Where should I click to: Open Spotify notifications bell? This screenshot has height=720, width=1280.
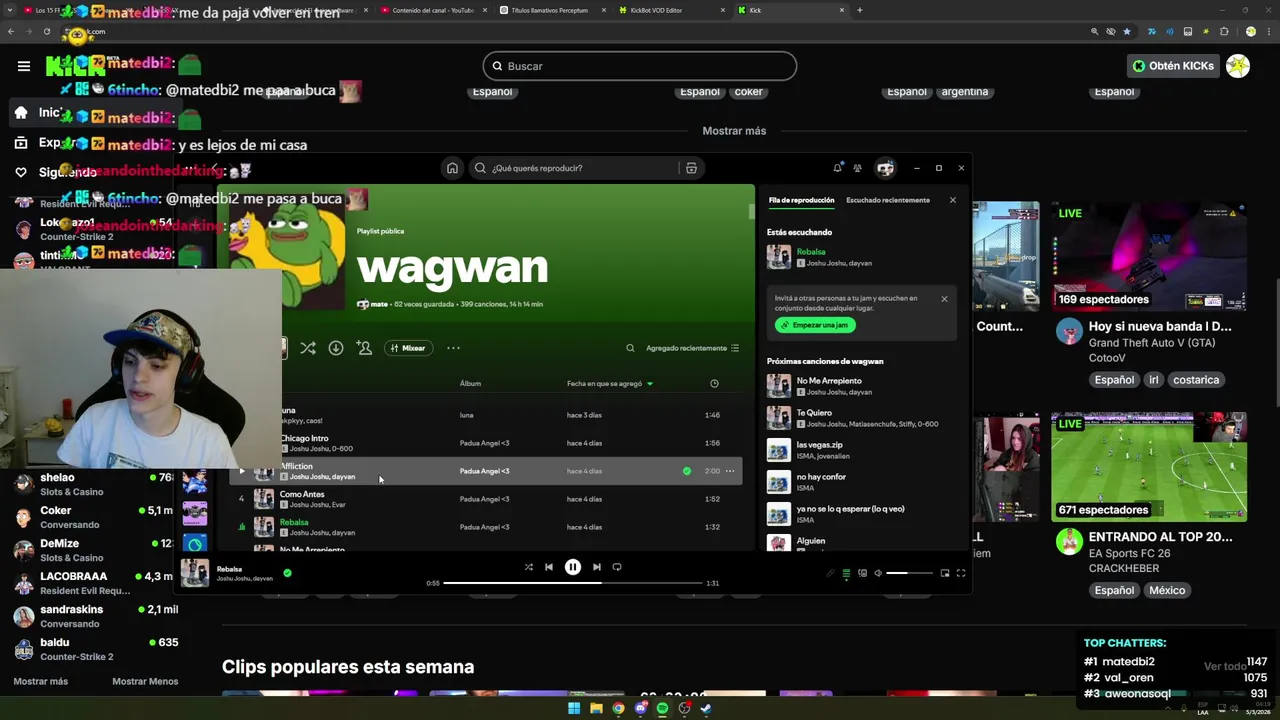(837, 168)
